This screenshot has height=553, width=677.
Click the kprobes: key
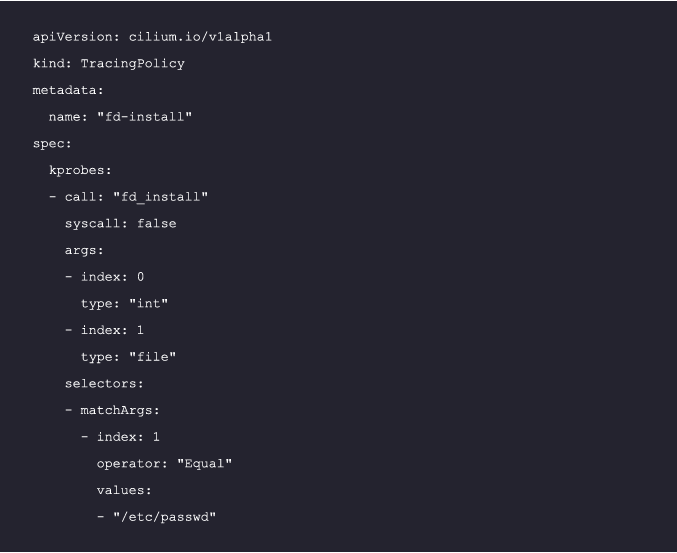(x=80, y=170)
